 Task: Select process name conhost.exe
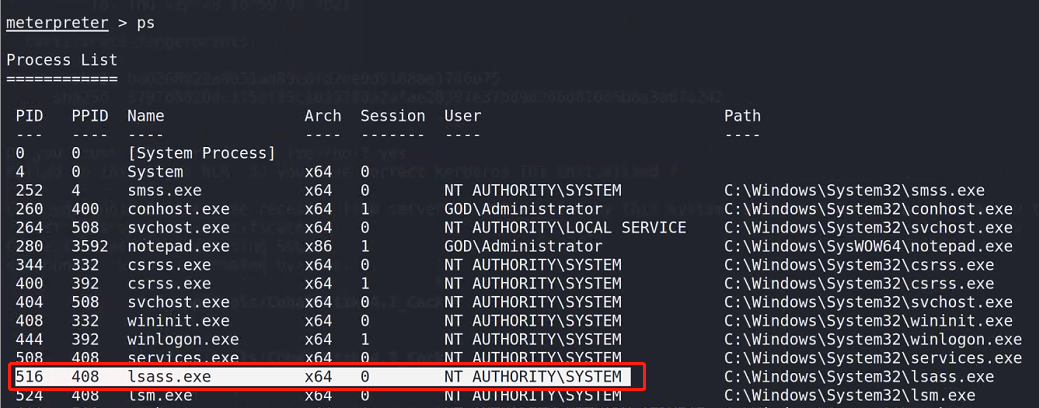point(178,209)
